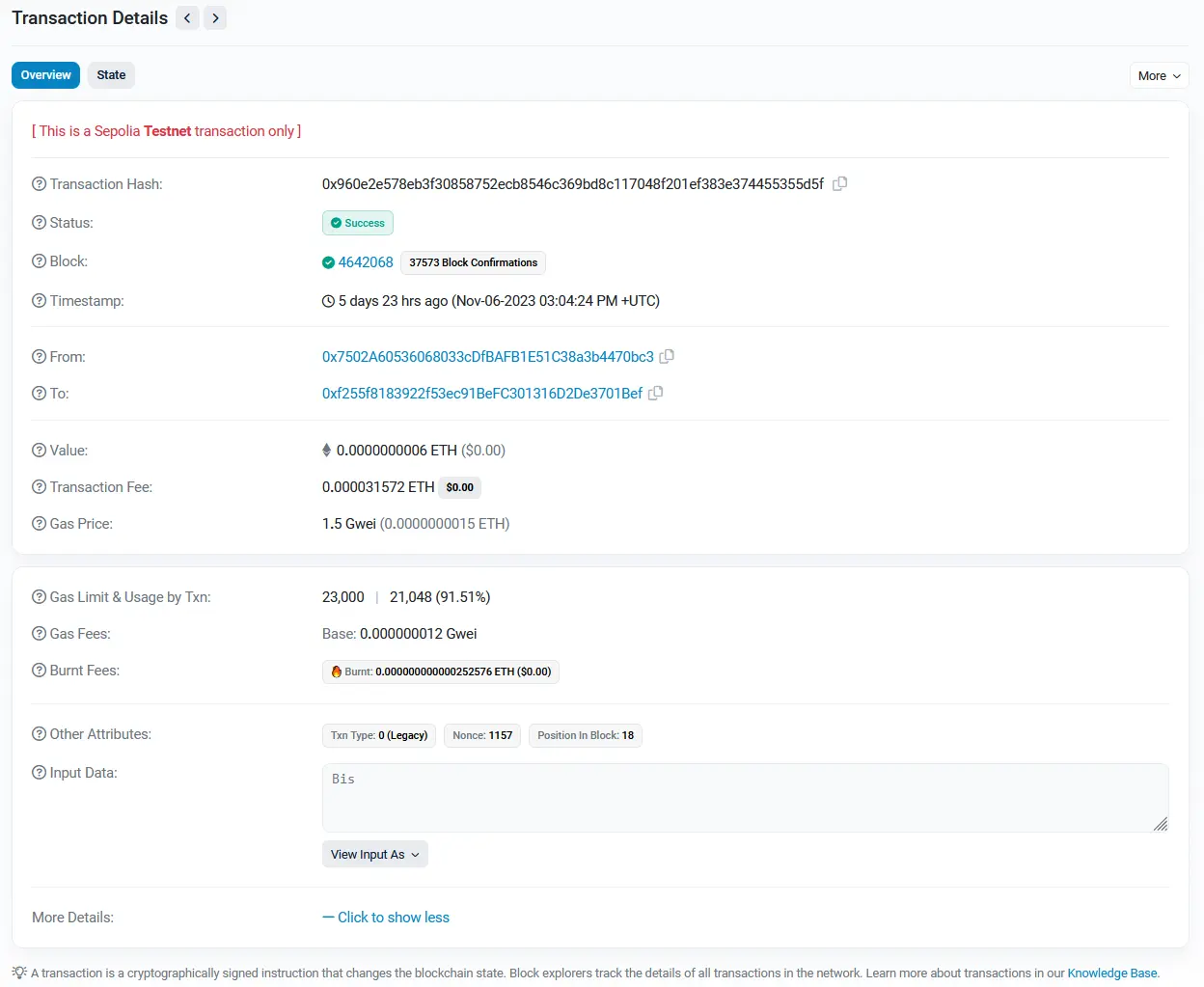Image resolution: width=1204 pixels, height=987 pixels.
Task: Copy the To address
Action: click(x=655, y=393)
